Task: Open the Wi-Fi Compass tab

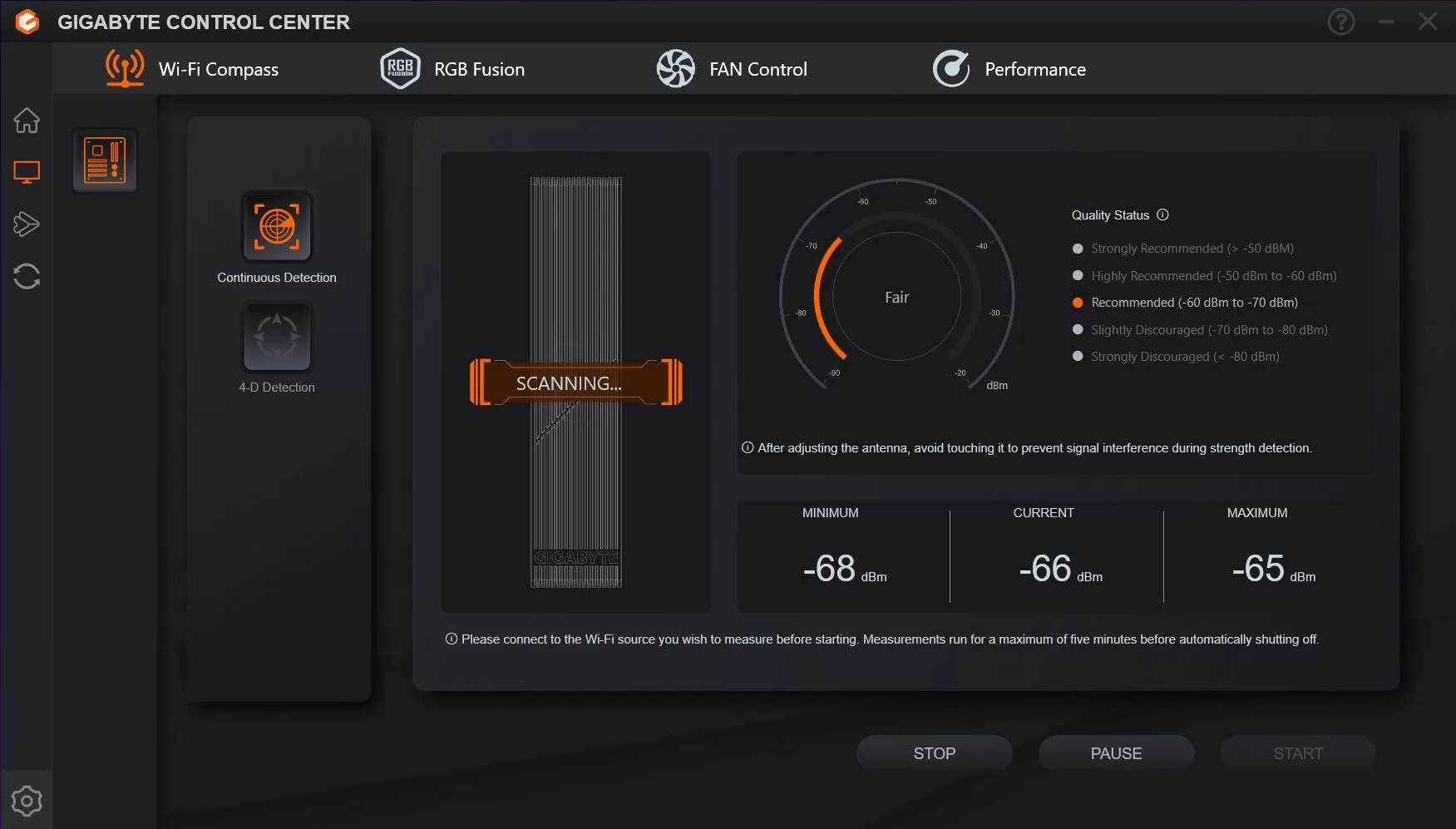Action: 193,69
